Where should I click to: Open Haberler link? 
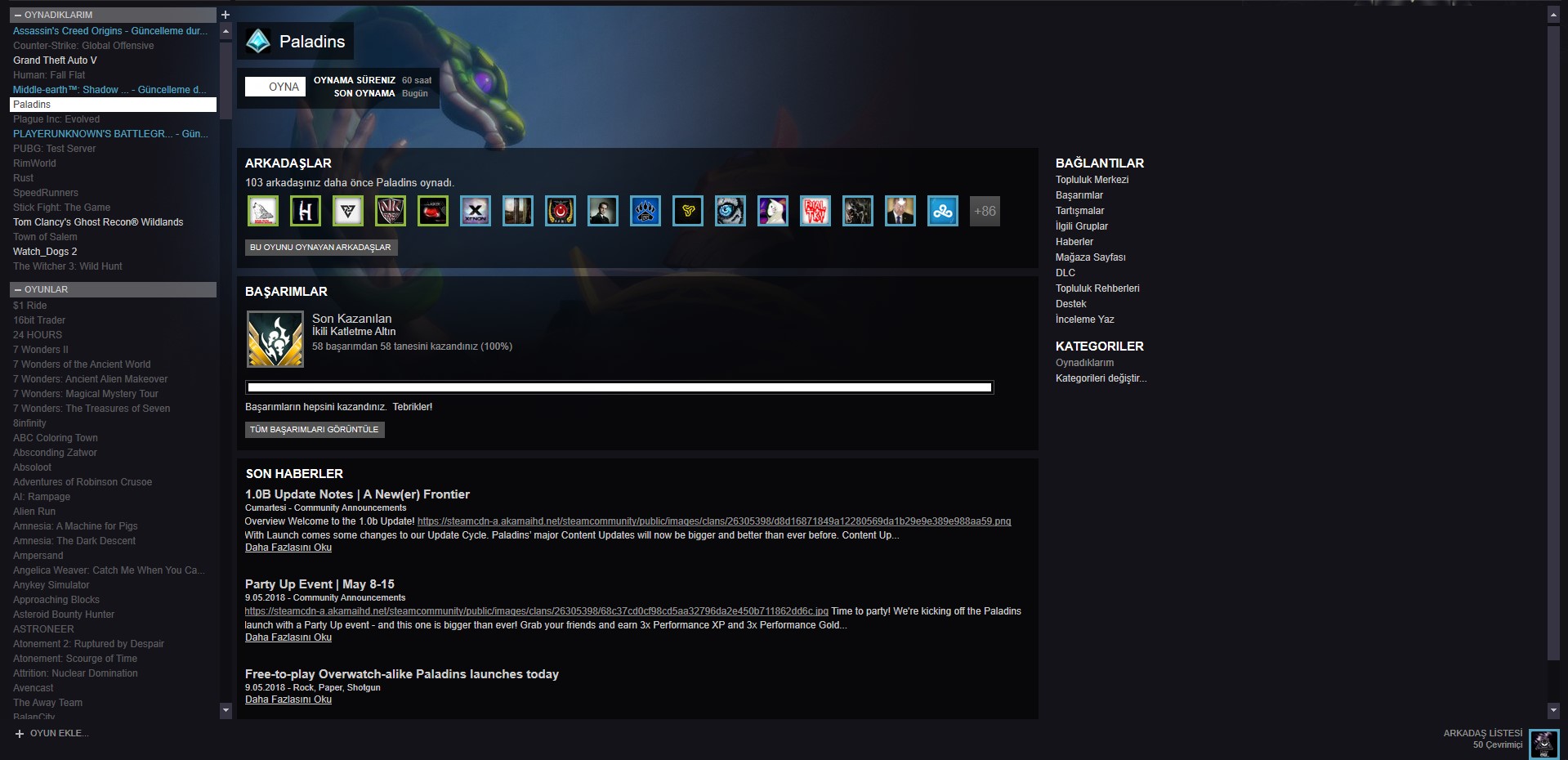pos(1074,242)
